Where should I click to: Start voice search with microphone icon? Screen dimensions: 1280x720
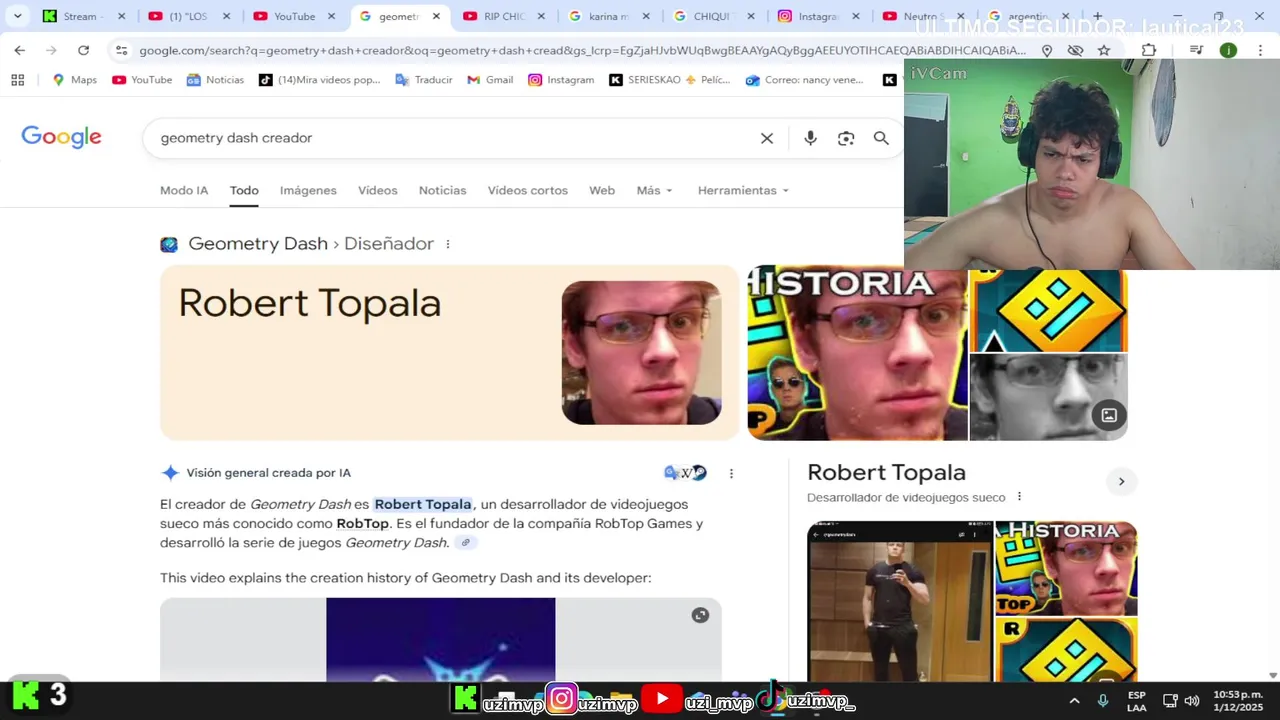(x=810, y=138)
